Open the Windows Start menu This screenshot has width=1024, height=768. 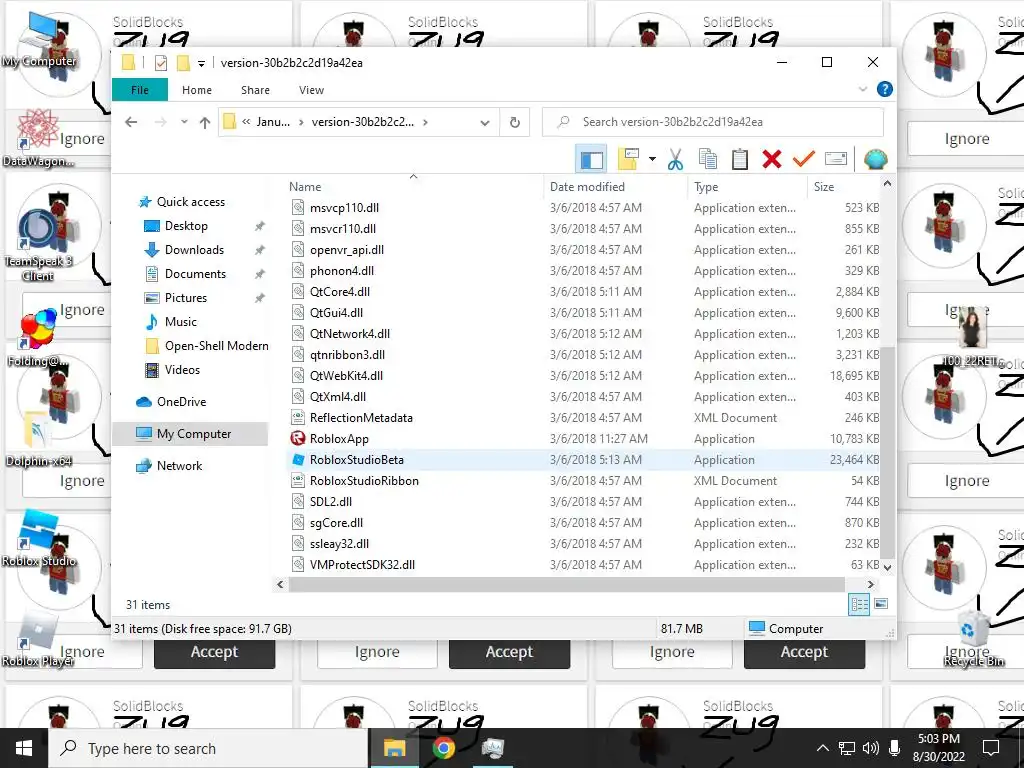(x=24, y=748)
